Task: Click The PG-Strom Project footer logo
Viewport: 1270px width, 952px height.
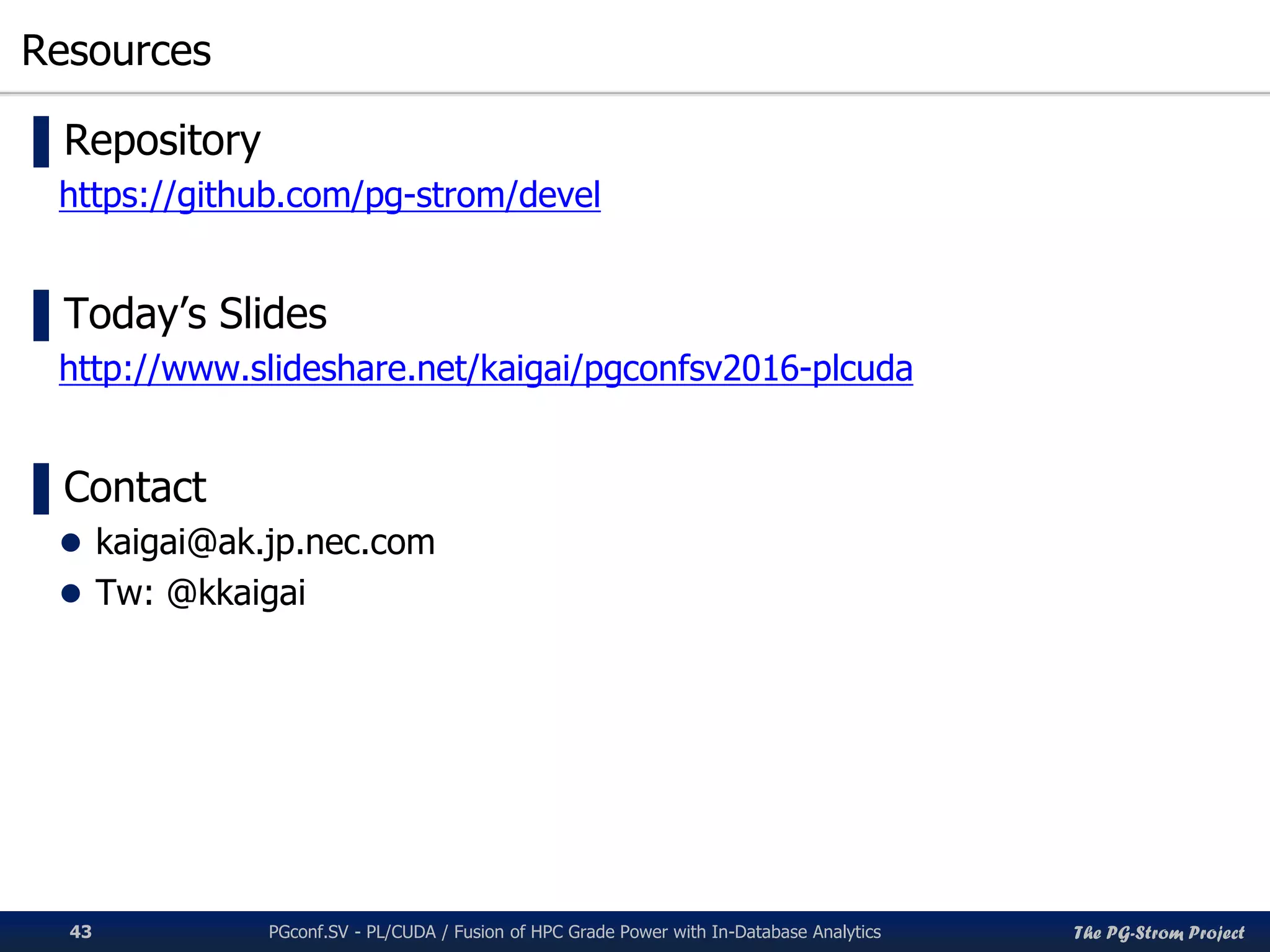Action: click(1159, 932)
